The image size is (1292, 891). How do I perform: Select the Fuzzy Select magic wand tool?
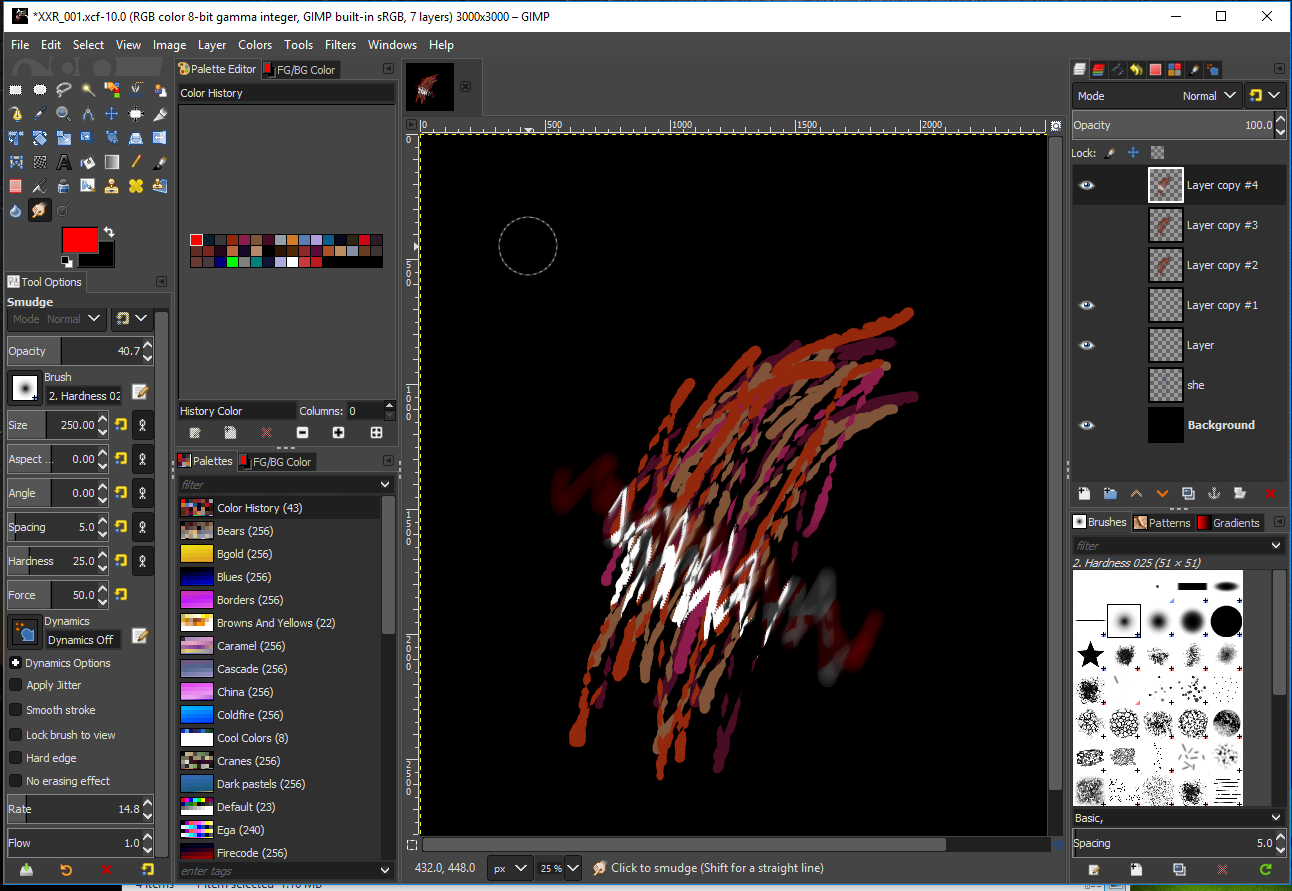click(x=88, y=90)
